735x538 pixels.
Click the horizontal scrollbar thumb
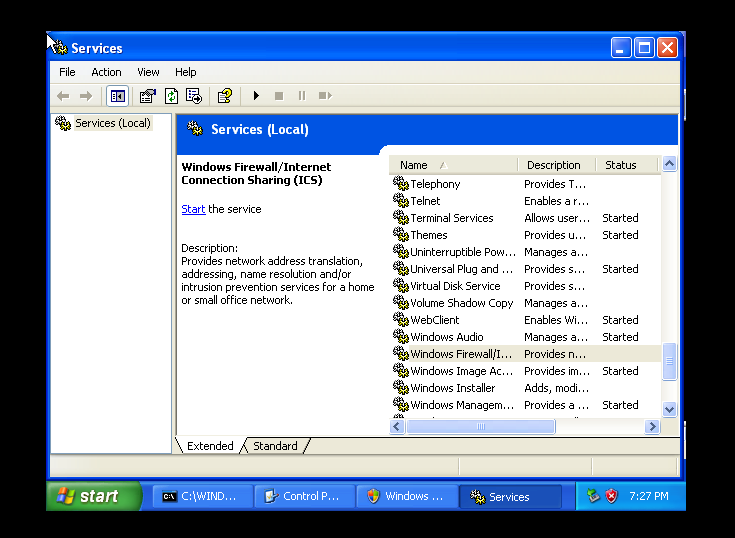pyautogui.click(x=481, y=426)
